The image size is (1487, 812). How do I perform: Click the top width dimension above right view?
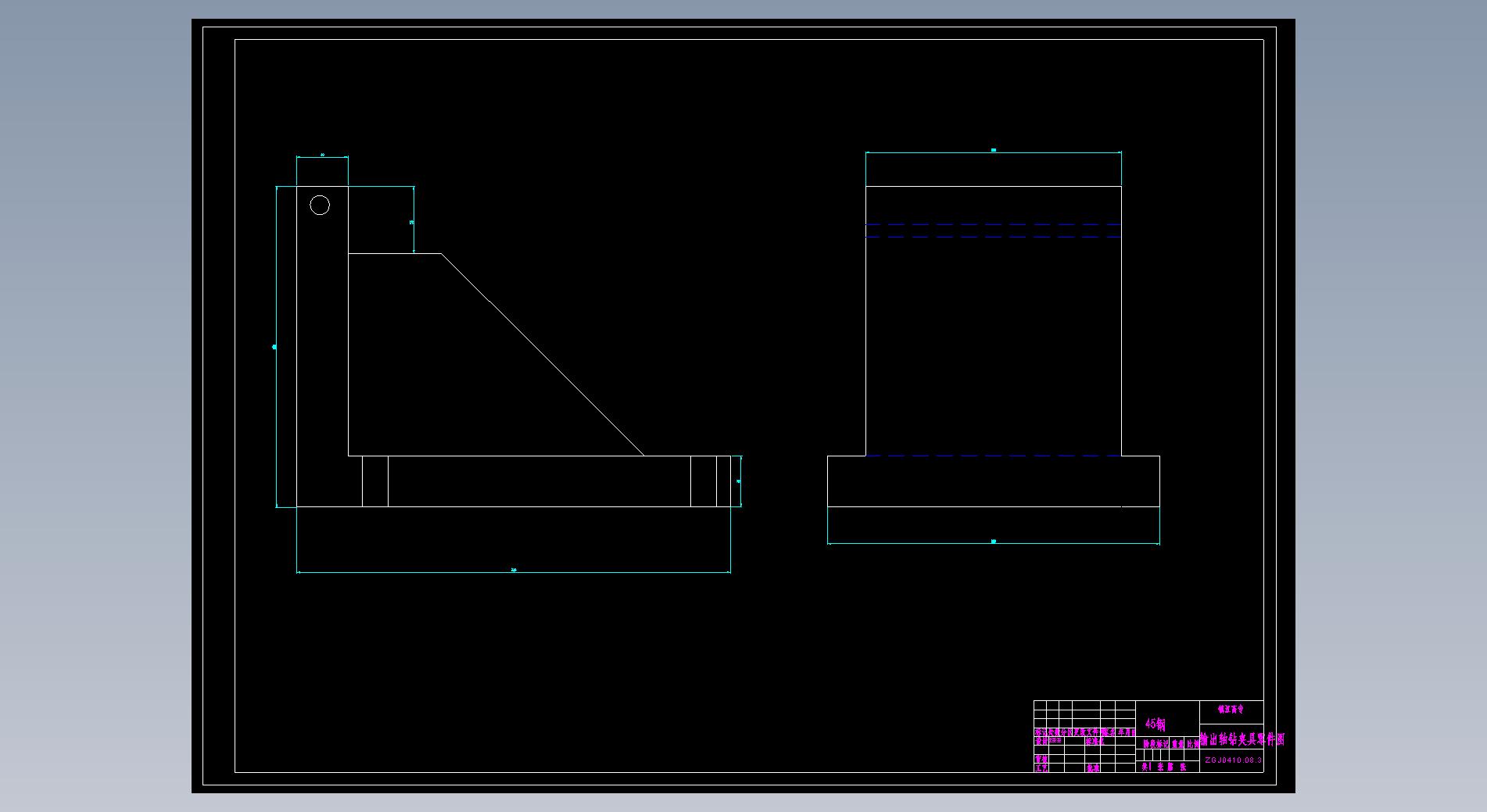[994, 152]
